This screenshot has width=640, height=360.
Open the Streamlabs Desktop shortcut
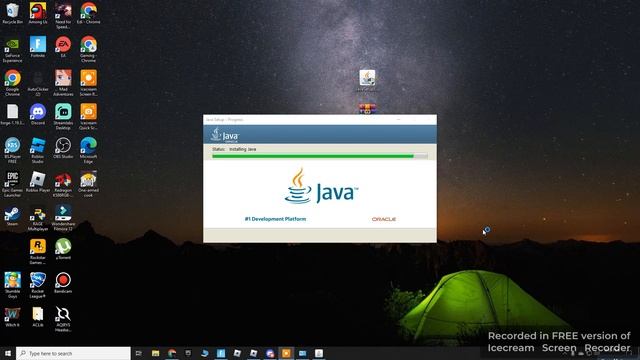(x=63, y=117)
